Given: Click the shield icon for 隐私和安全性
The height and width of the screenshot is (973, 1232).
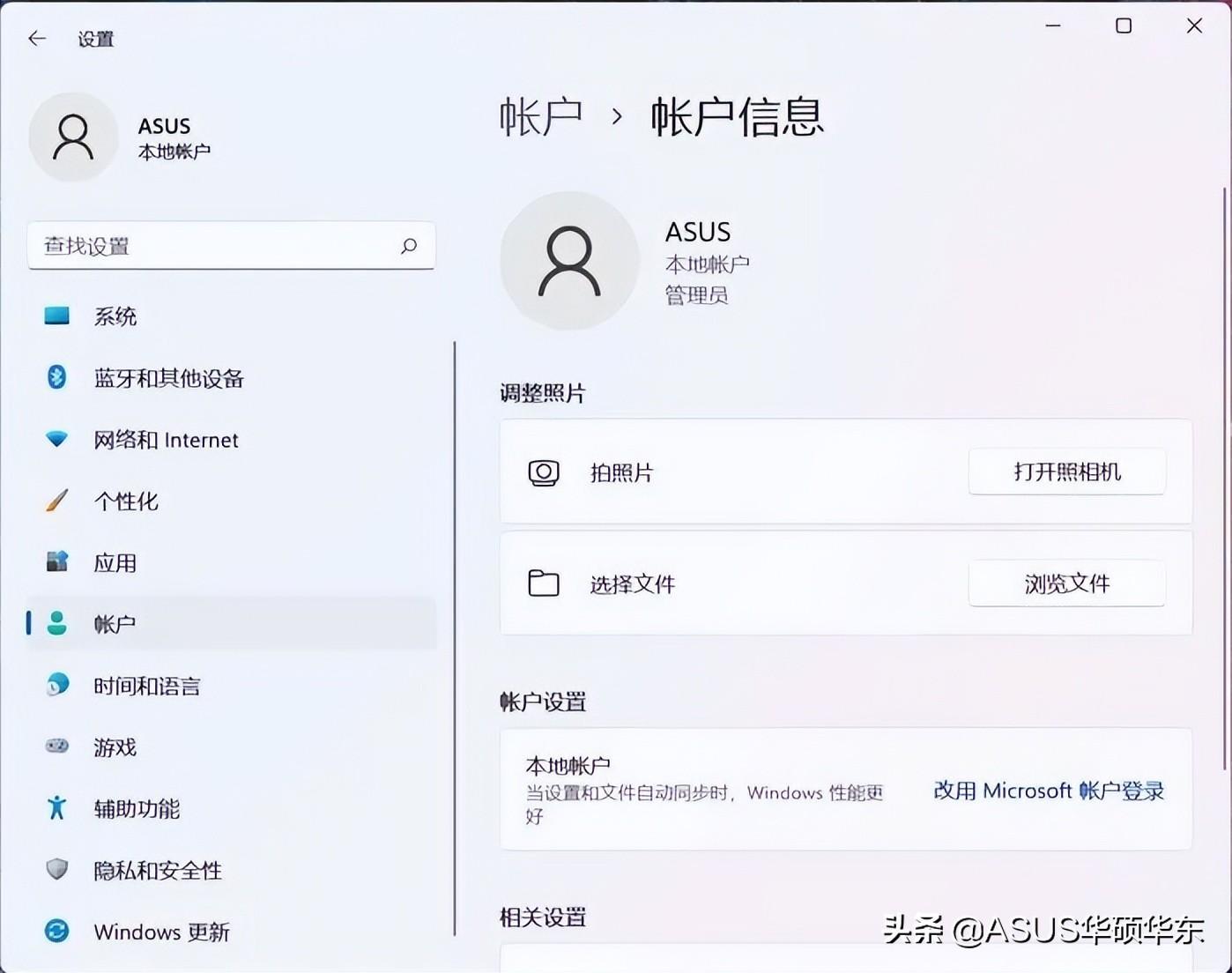Looking at the screenshot, I should coord(57,870).
